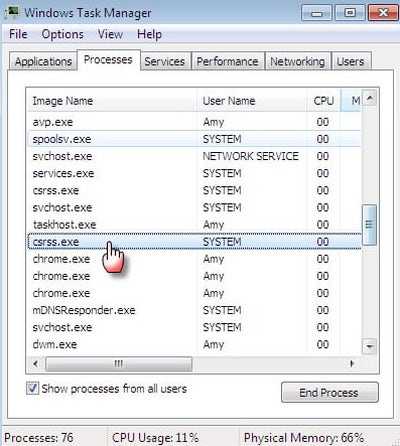
Task: Click the End Process button
Action: 330,392
